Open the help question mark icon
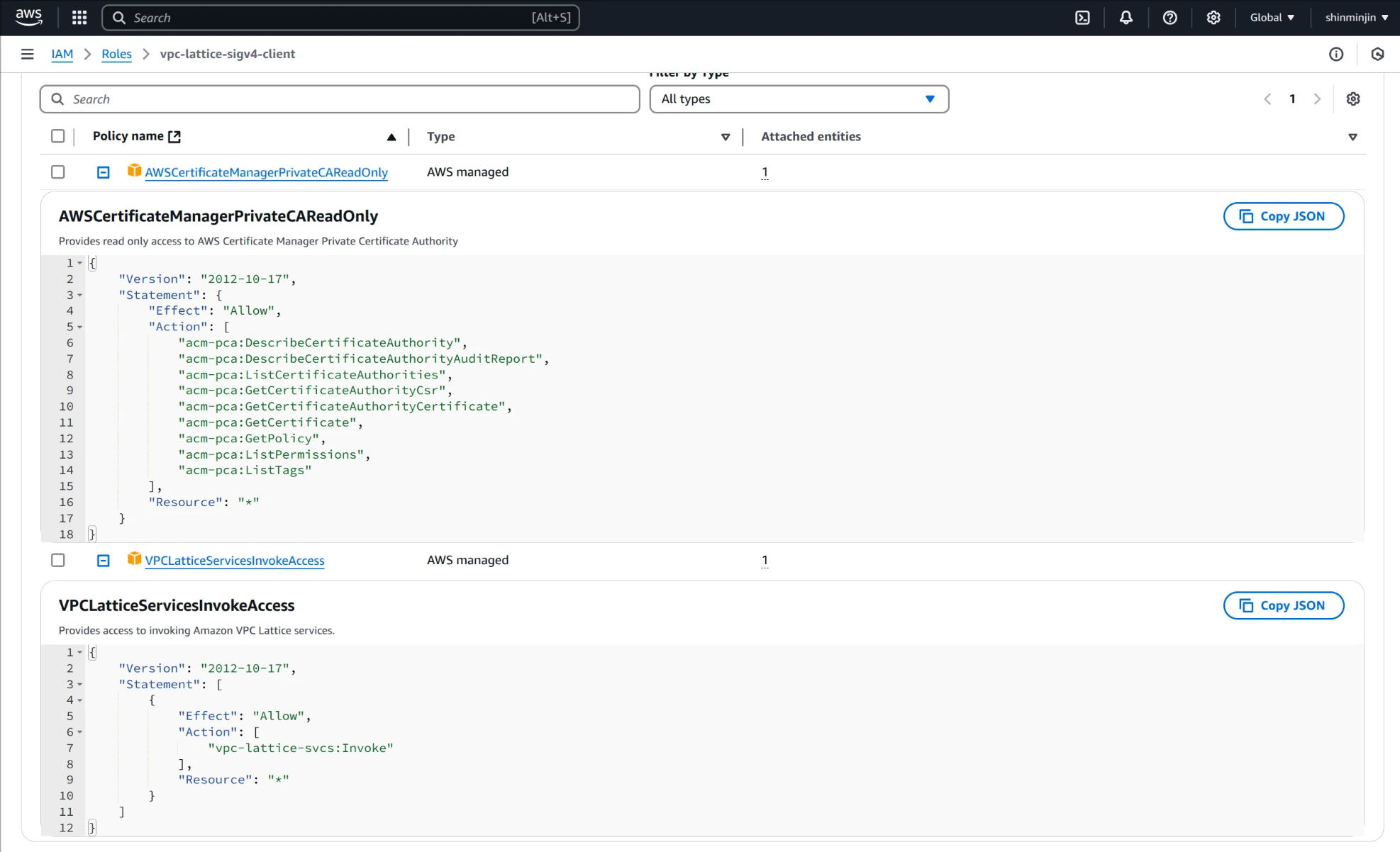The height and width of the screenshot is (852, 1400). coord(1170,18)
